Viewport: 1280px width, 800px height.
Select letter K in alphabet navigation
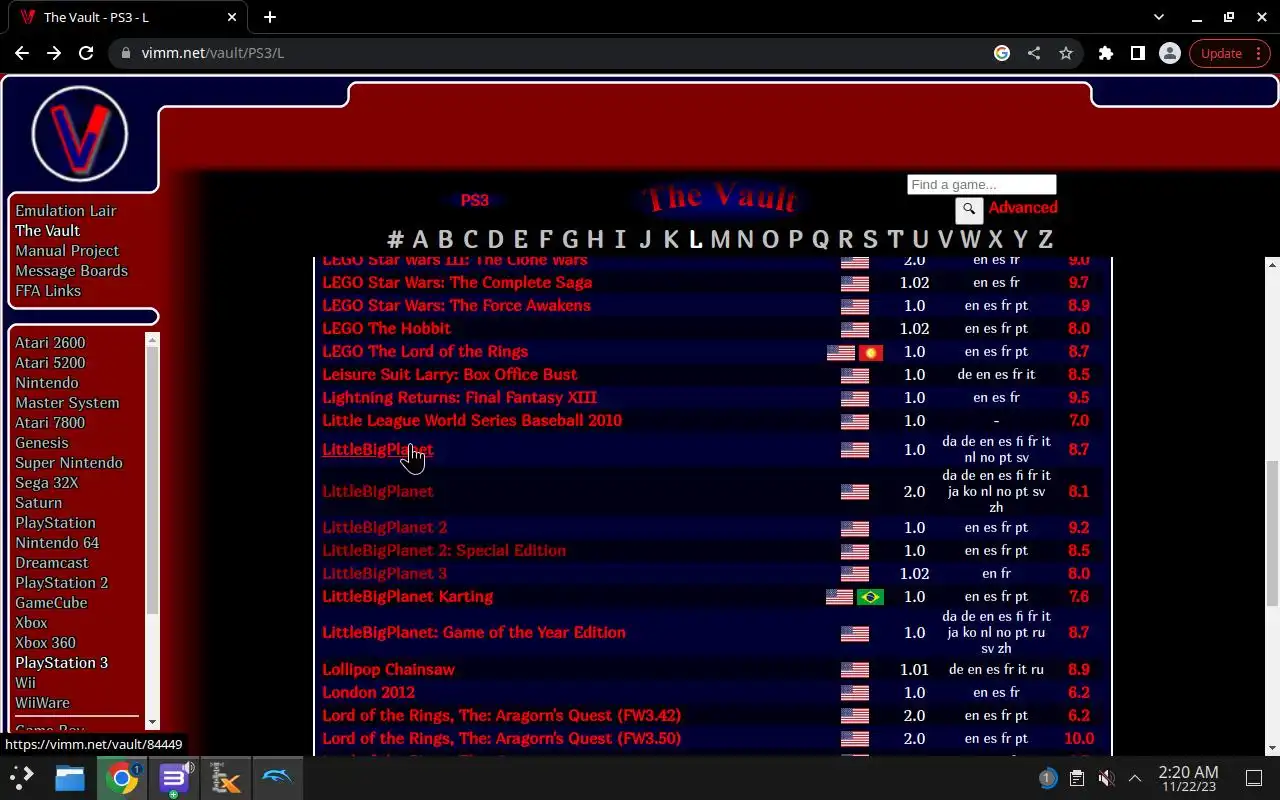coord(671,239)
